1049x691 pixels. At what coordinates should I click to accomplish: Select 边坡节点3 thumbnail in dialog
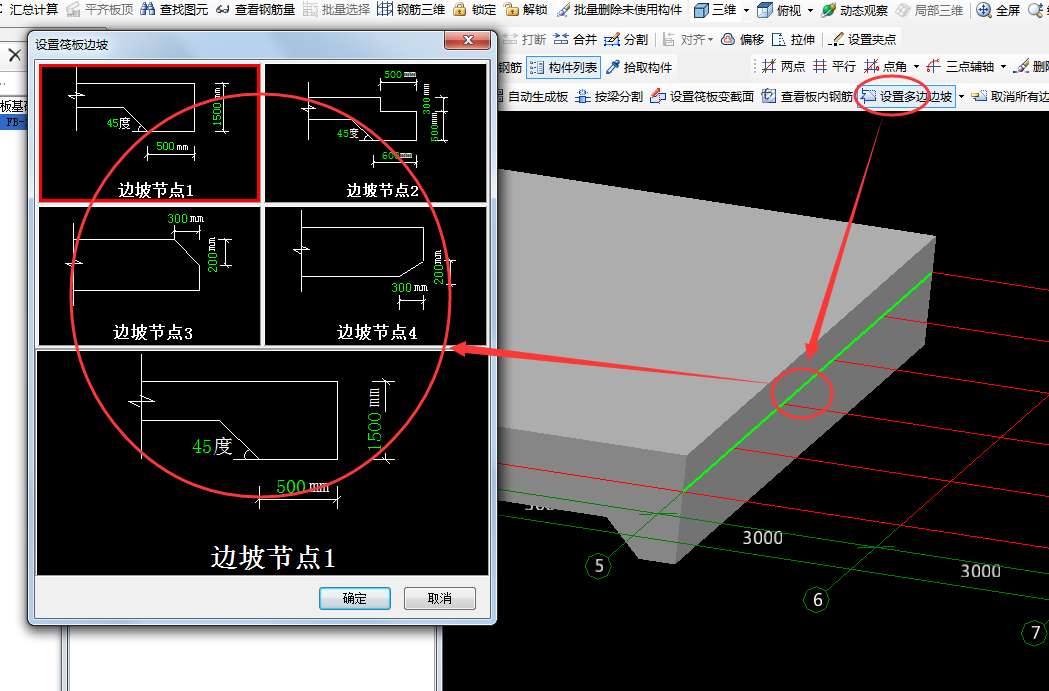click(149, 276)
